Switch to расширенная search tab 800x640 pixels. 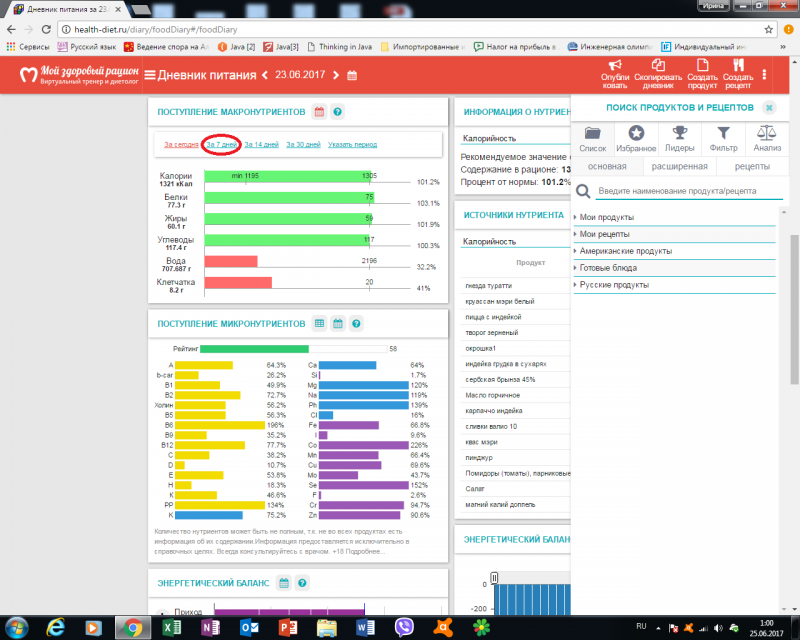point(675,166)
